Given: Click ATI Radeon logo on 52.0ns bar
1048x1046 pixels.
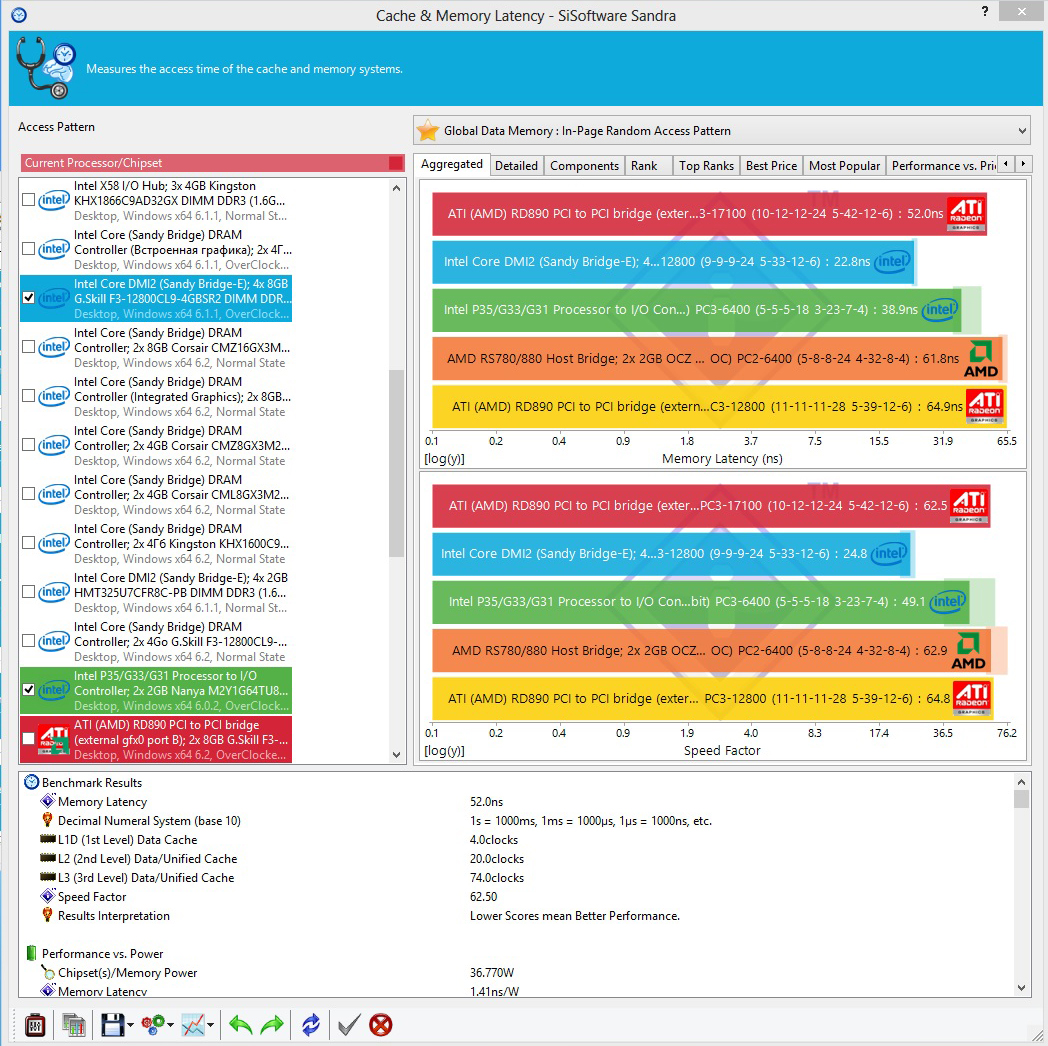Looking at the screenshot, I should pyautogui.click(x=966, y=214).
